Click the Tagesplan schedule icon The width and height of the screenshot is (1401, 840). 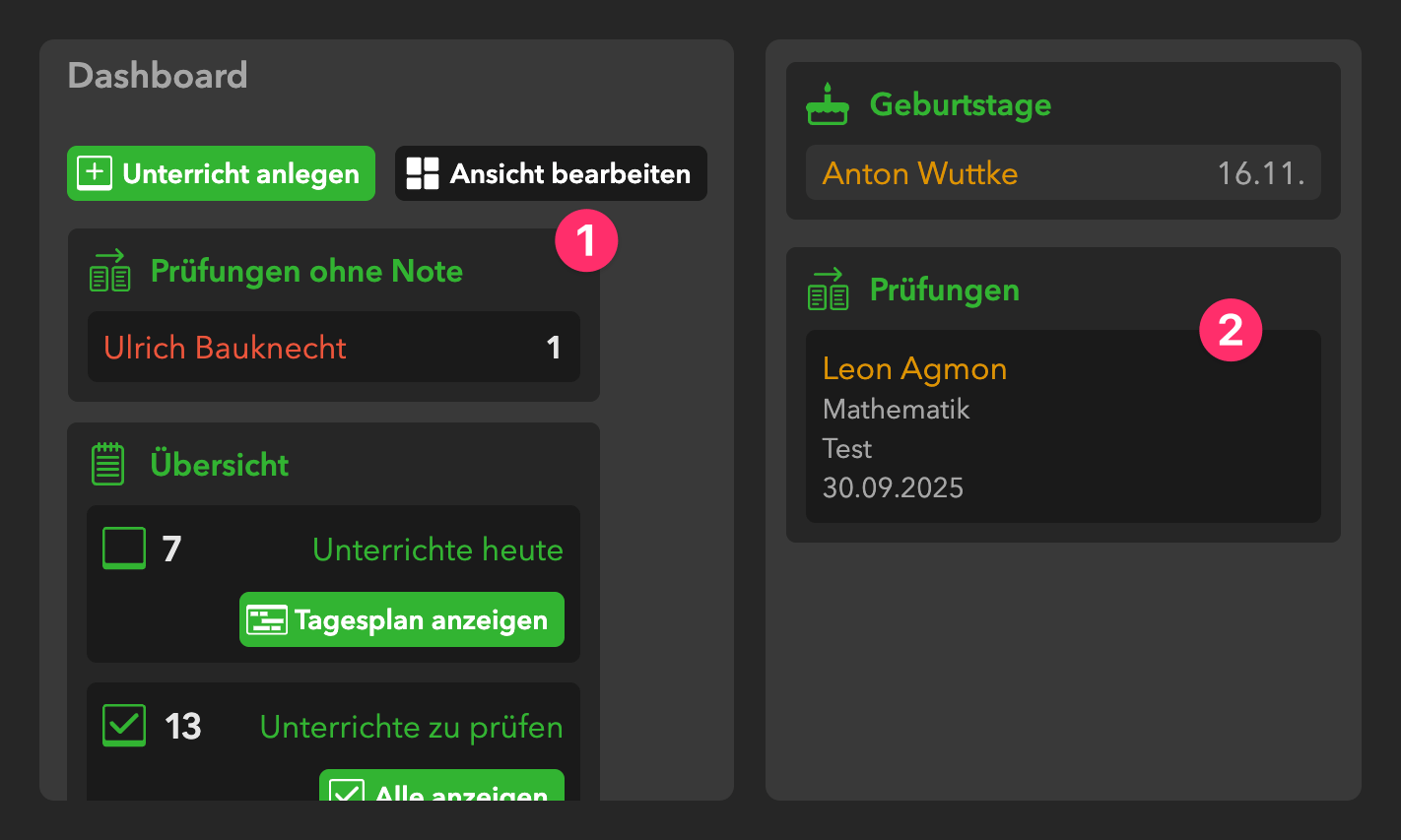[266, 620]
